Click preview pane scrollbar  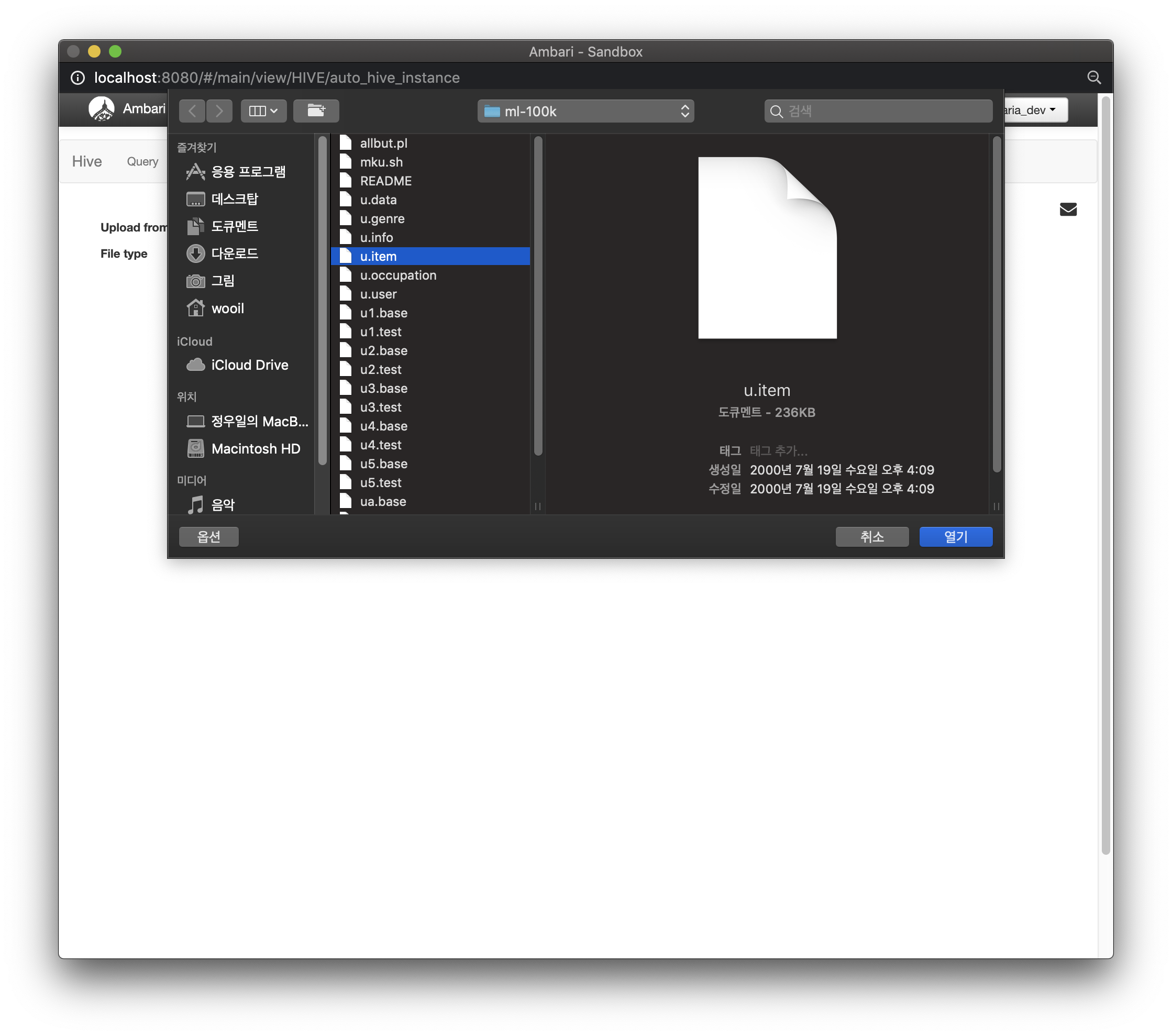pos(997,304)
